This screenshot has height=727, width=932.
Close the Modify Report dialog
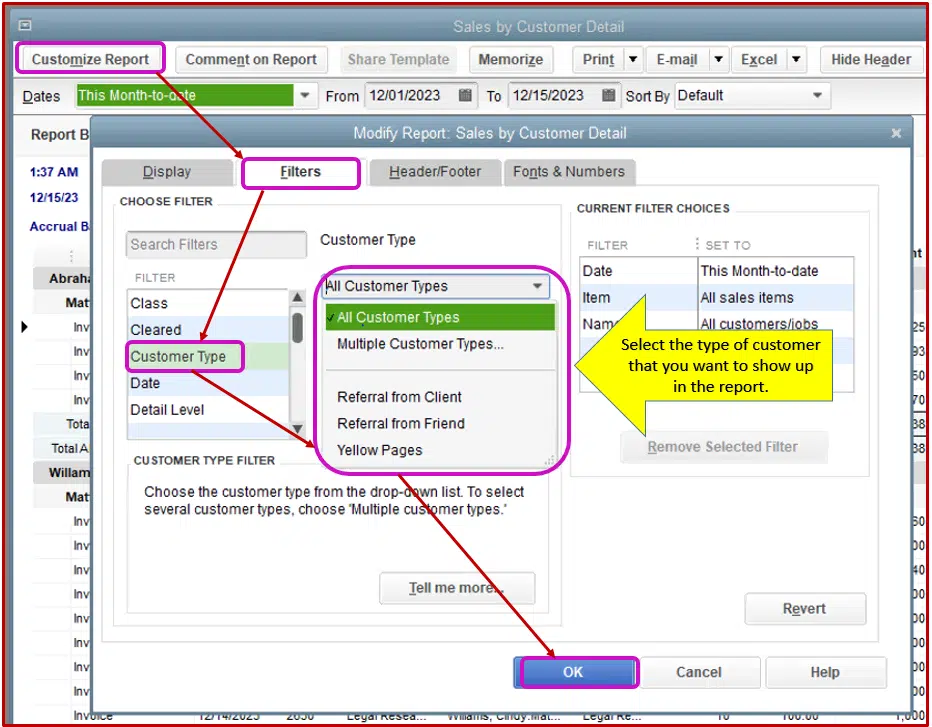[x=896, y=133]
